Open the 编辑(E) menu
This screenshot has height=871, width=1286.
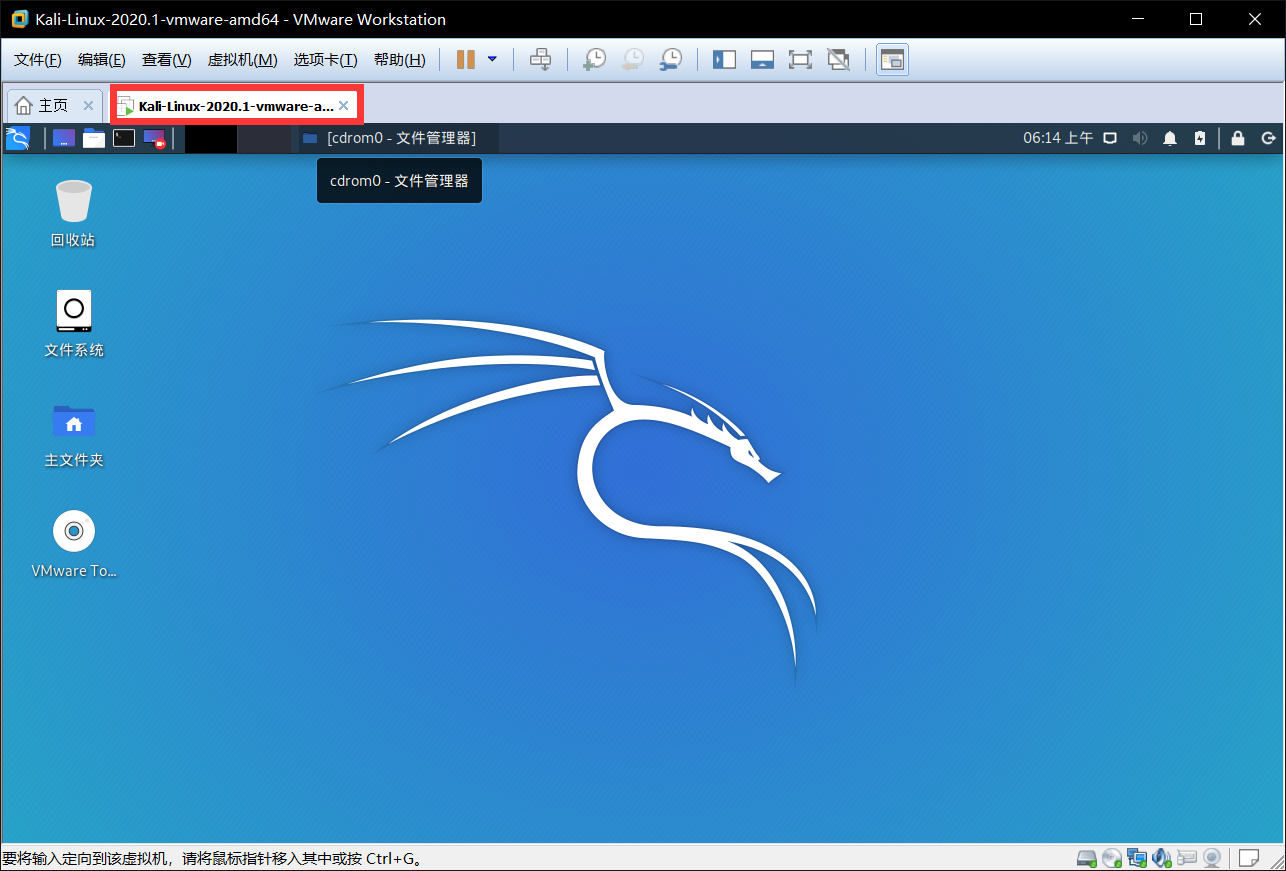point(102,60)
